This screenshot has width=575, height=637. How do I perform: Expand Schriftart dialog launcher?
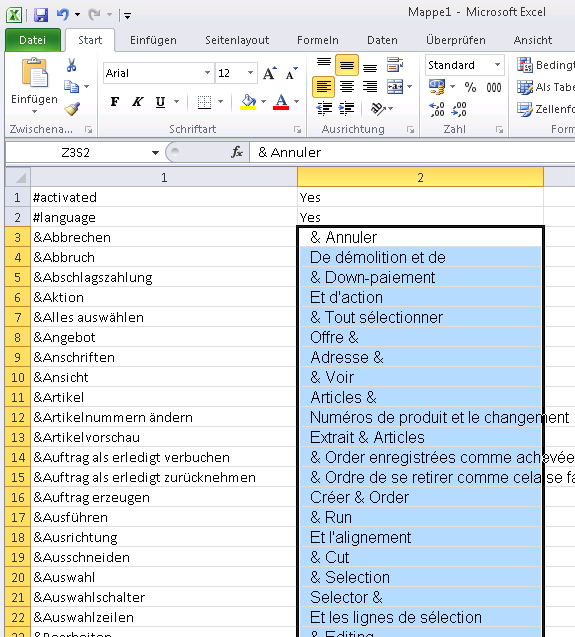pos(298,130)
